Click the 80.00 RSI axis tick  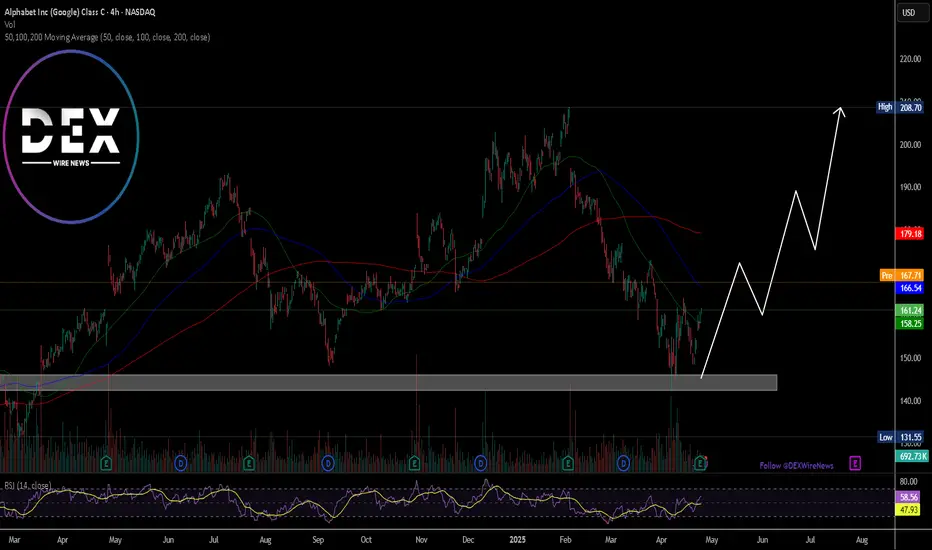[x=908, y=482]
